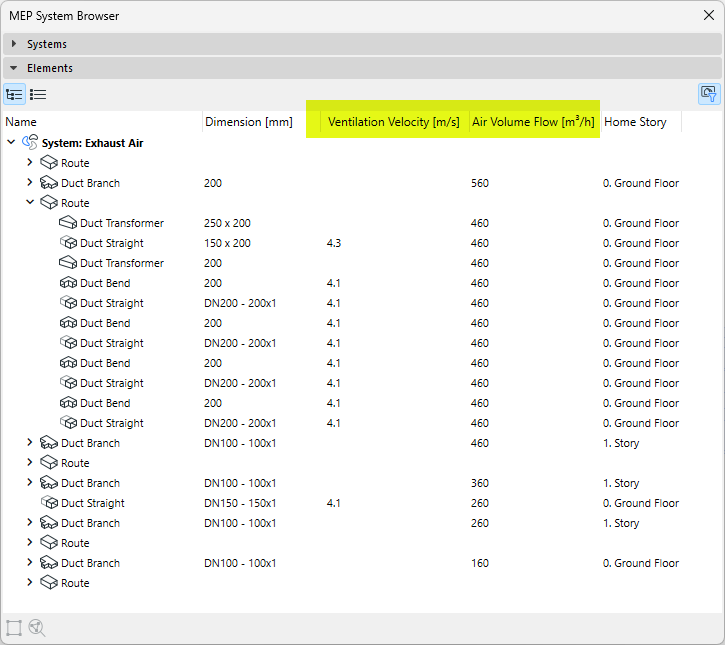Screen dimensions: 725x645
Task: Expand the last Route at the bottom
Action: 30,582
